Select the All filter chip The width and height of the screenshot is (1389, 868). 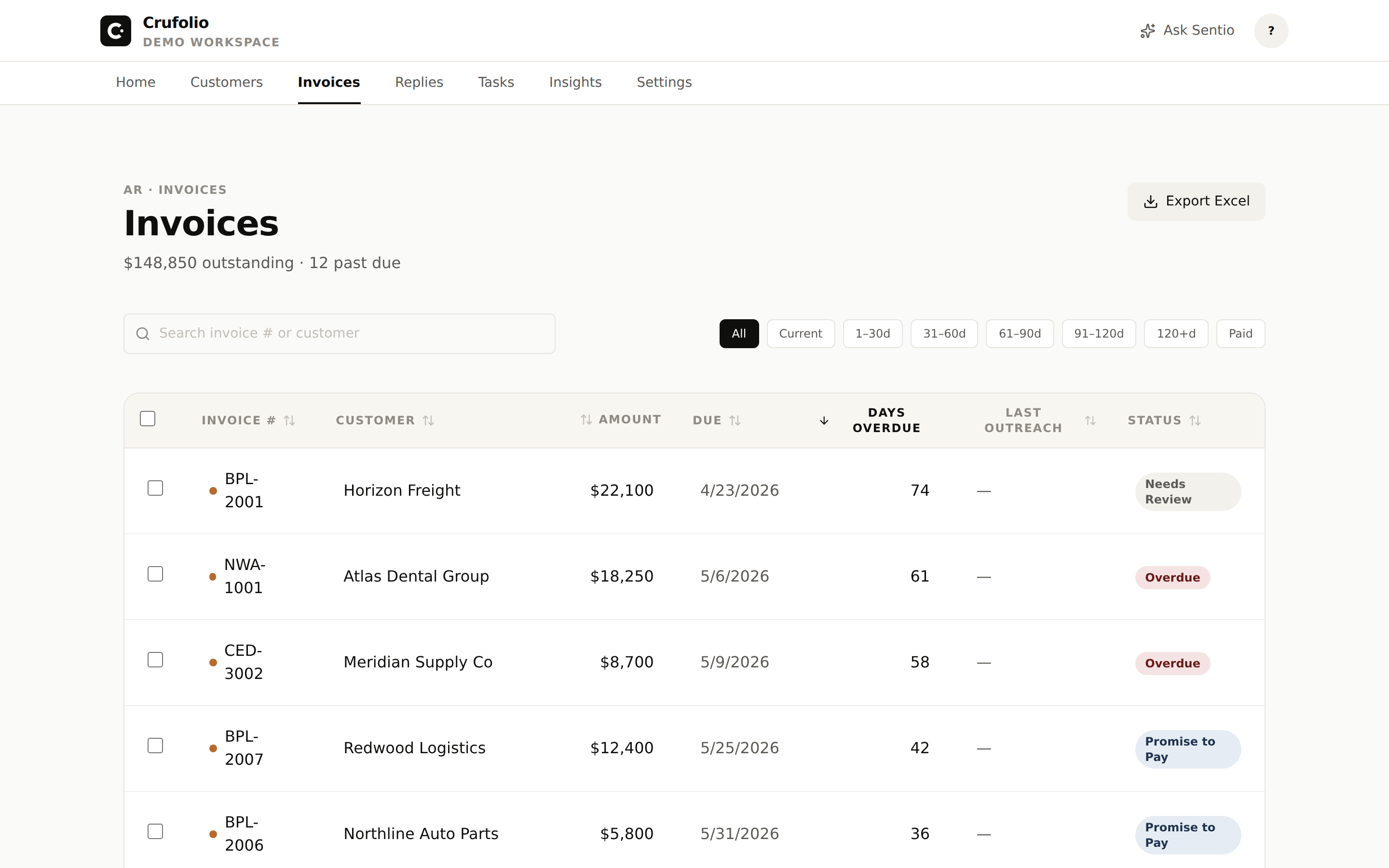pos(739,334)
